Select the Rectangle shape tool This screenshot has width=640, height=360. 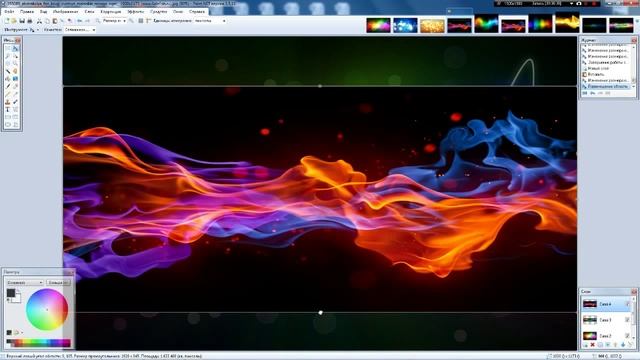pos(8,117)
